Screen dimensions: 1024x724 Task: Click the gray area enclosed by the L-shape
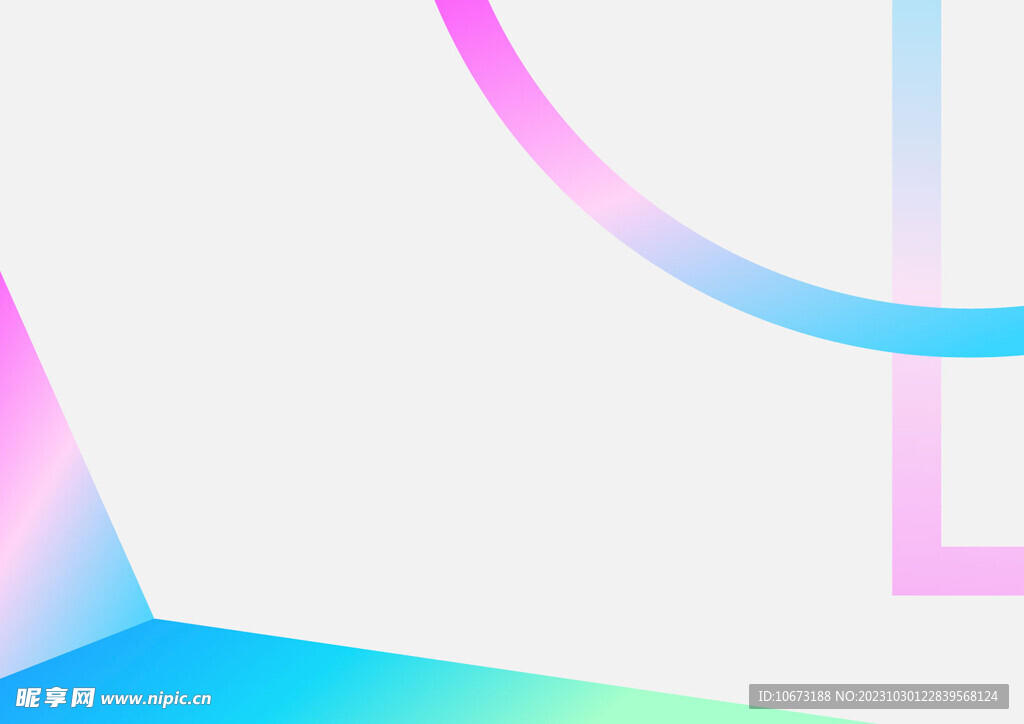pos(982,450)
